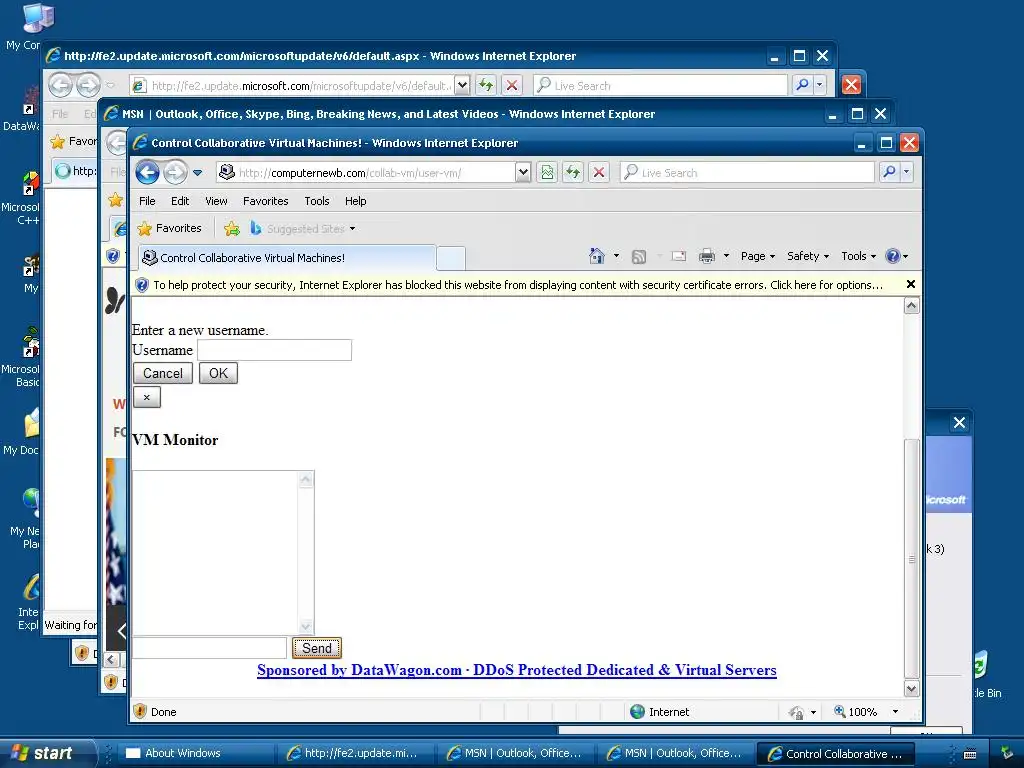Click page scrollbar up arrow
This screenshot has width=1024, height=768.
912,306
